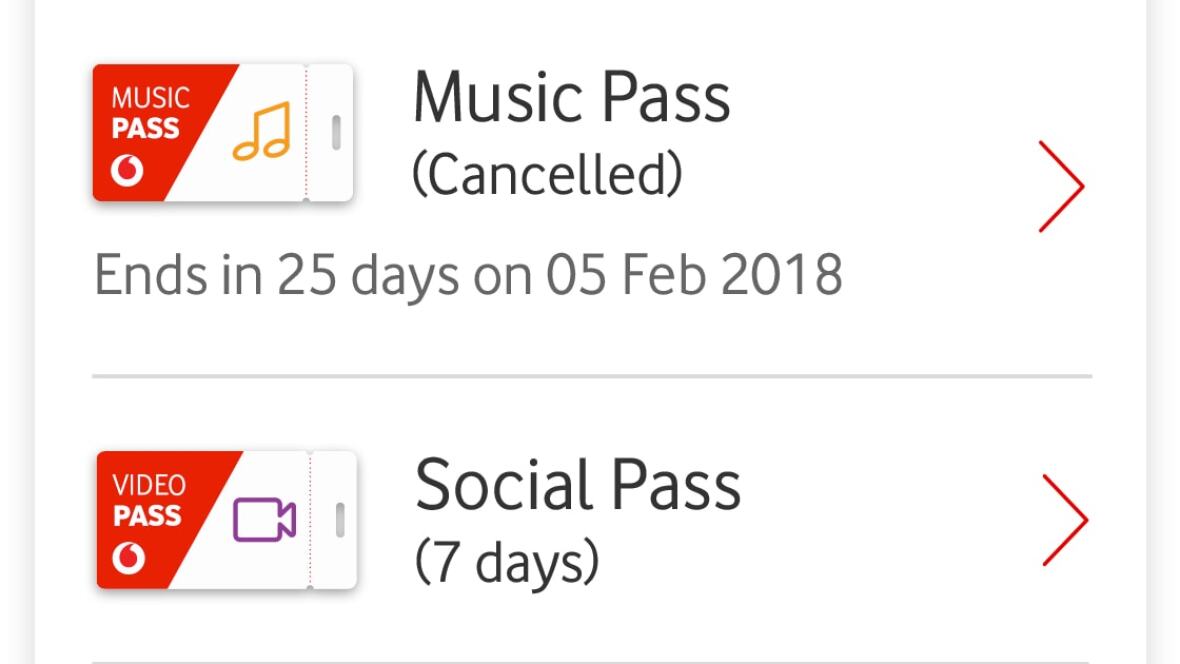Click the divider line below the Music Pass entry
The height and width of the screenshot is (664, 1180).
(x=591, y=376)
